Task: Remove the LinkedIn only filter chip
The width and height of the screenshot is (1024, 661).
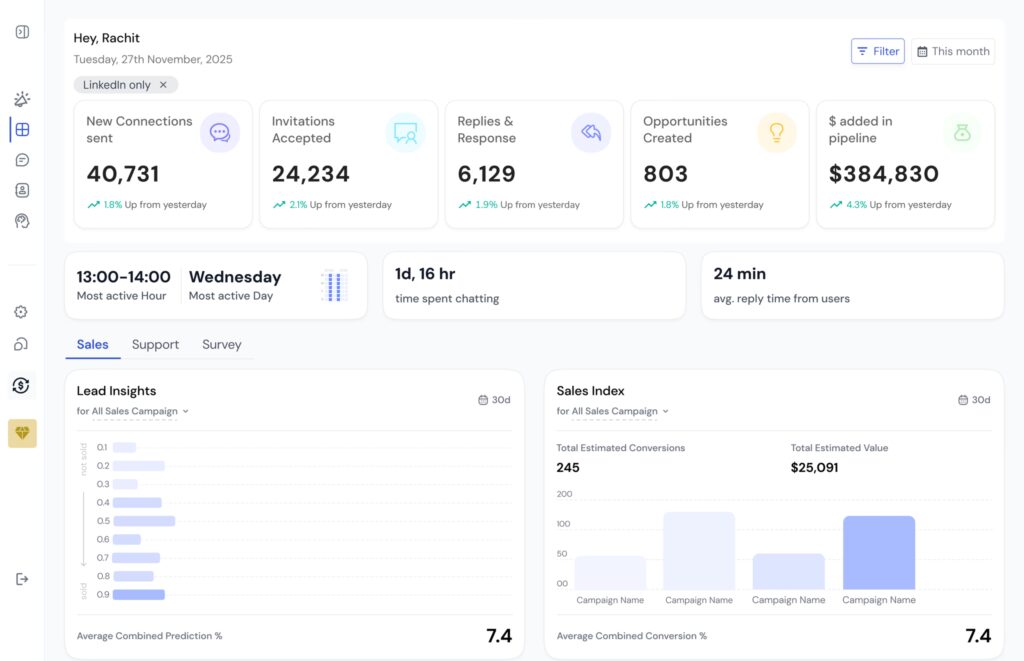Action: (x=163, y=85)
